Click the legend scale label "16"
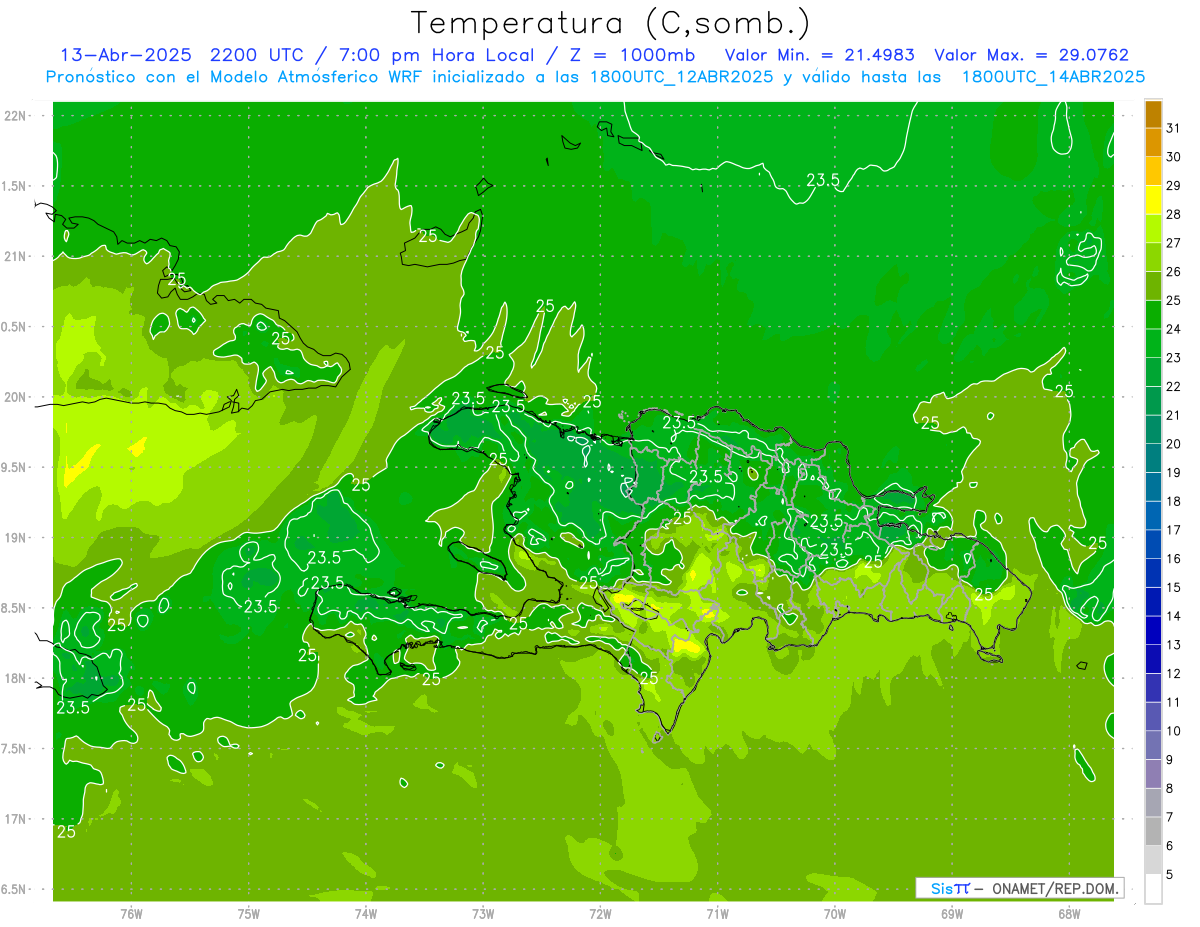Screen dimensions: 1200x927 (1173, 558)
